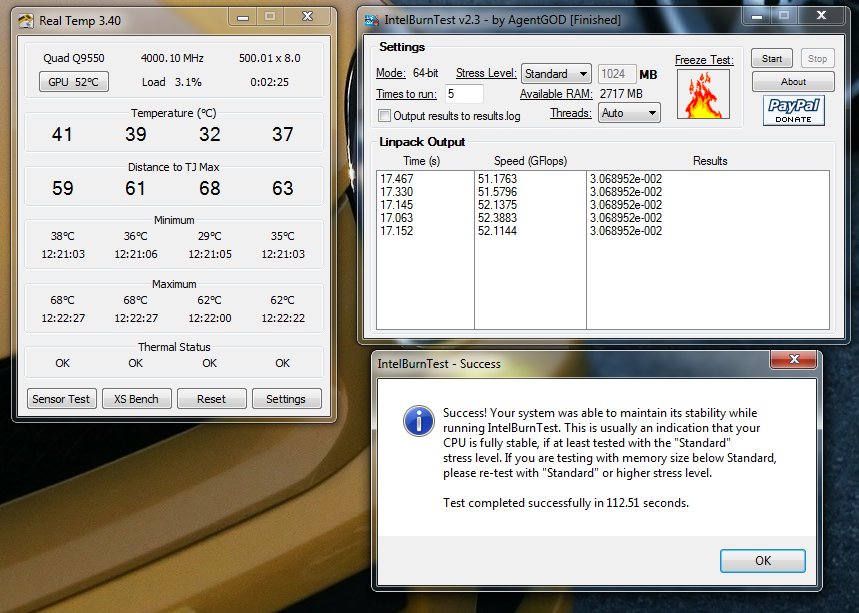Click the 0:02:25 uptime reading
Viewport: 859px width, 613px height.
270,82
